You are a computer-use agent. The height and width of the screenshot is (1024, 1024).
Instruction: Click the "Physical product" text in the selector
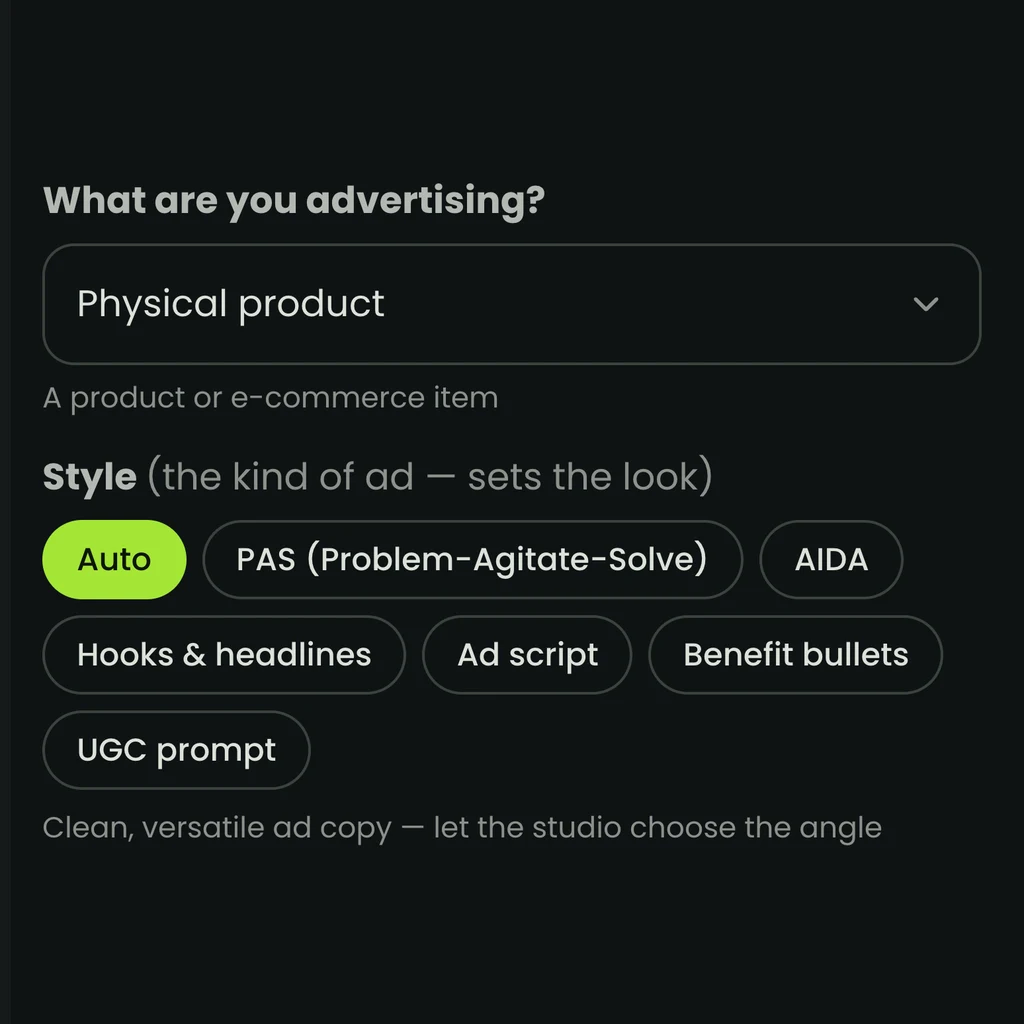coord(231,304)
